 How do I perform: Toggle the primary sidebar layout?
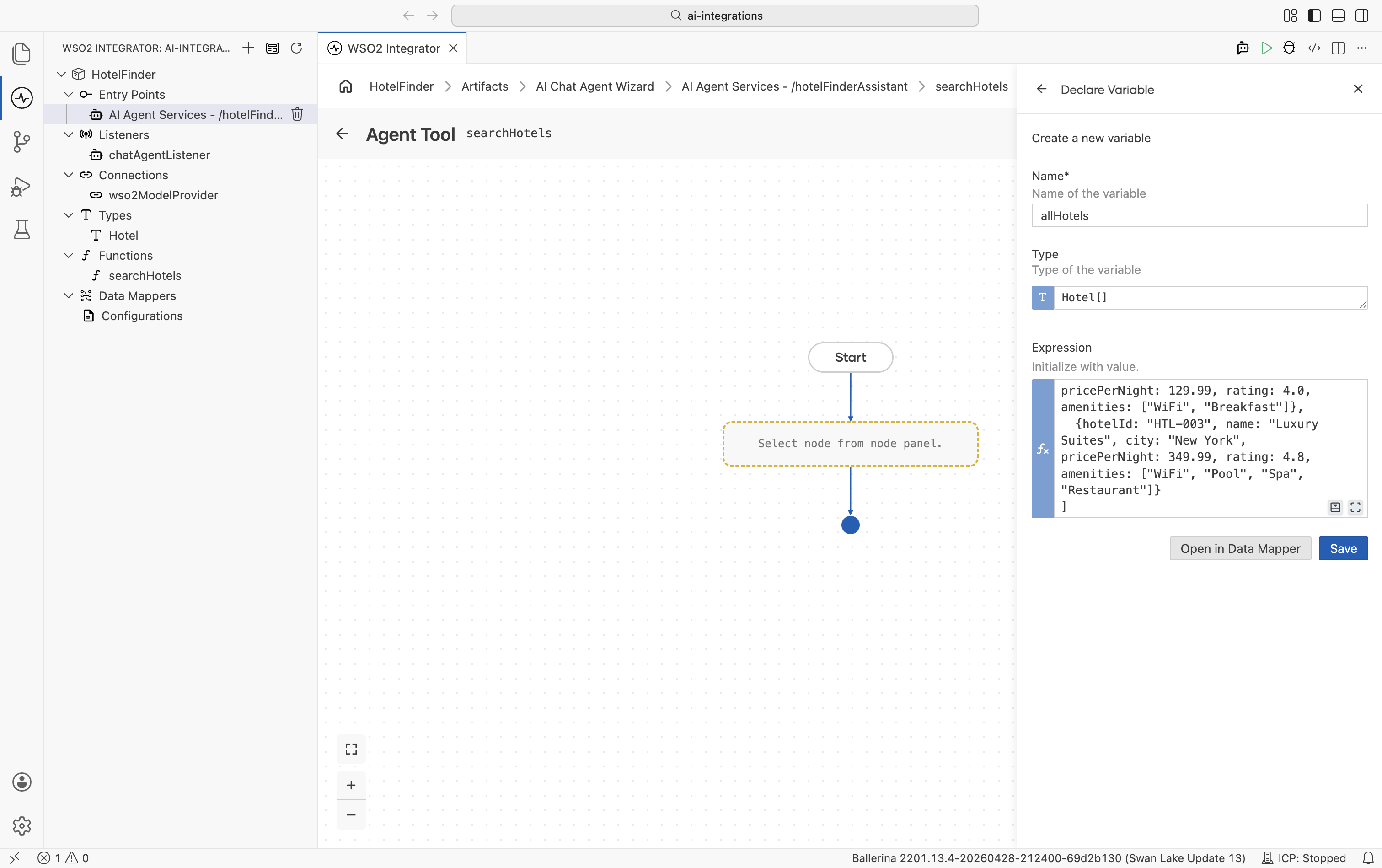pos(1314,16)
